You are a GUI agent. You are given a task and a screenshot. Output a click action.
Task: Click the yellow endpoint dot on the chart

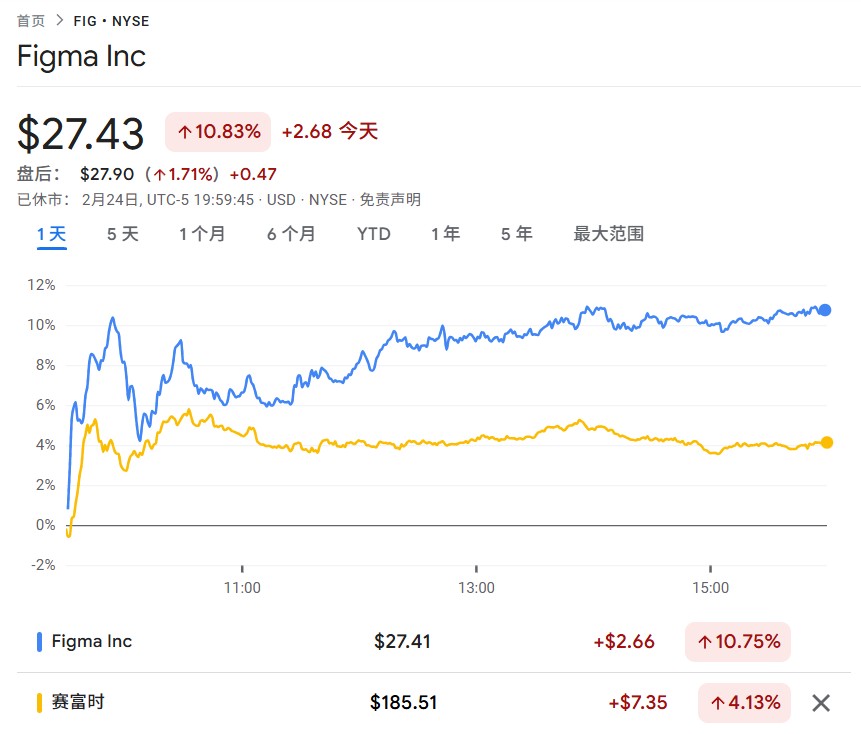point(826,442)
